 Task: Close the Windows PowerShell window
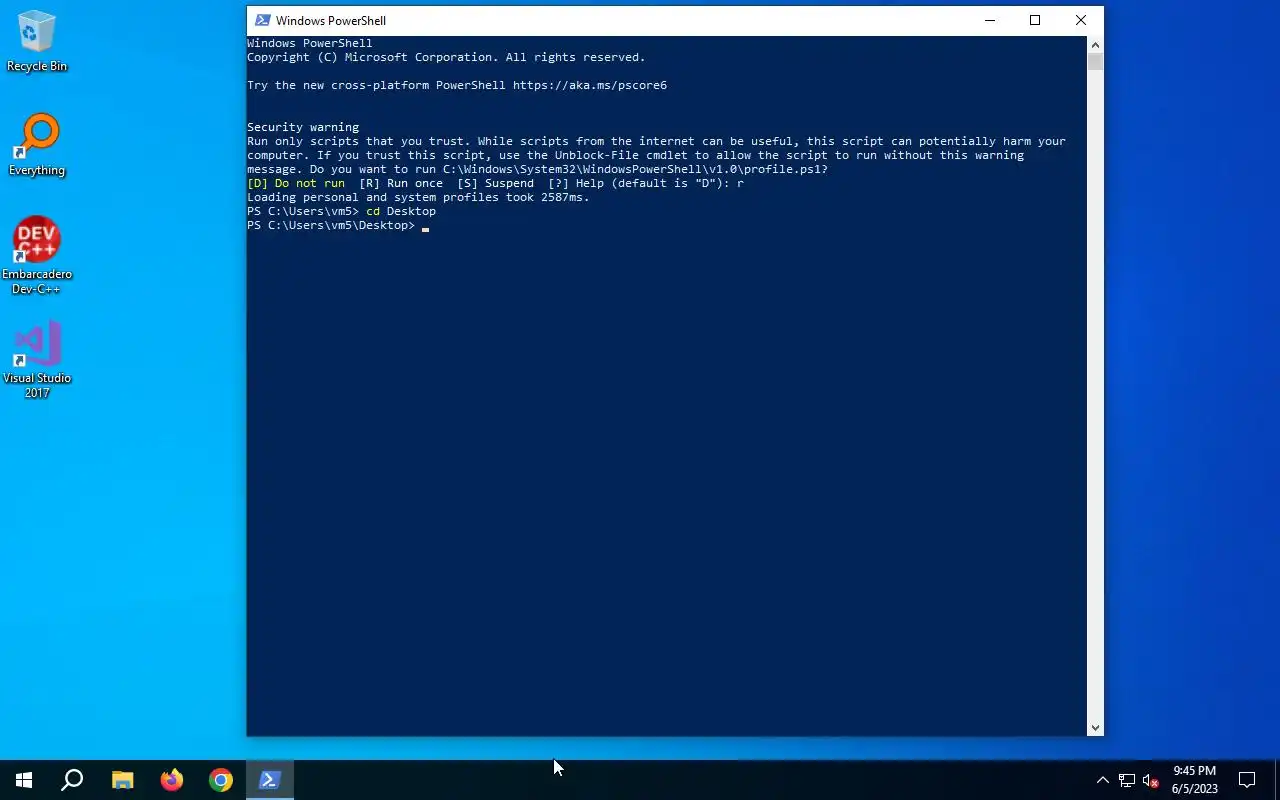pyautogui.click(x=1081, y=20)
